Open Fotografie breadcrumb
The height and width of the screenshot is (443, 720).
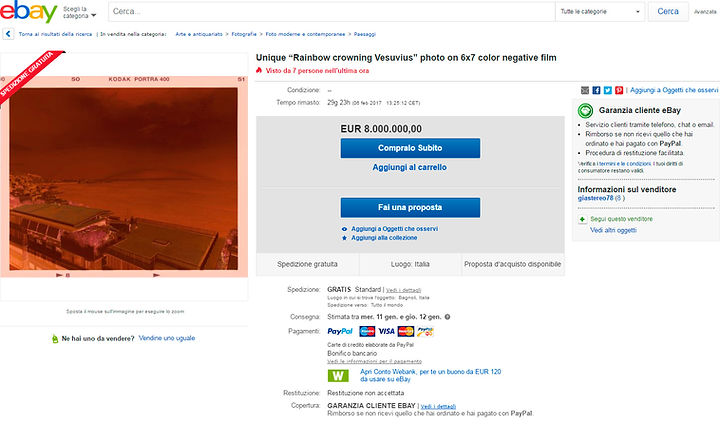point(244,34)
